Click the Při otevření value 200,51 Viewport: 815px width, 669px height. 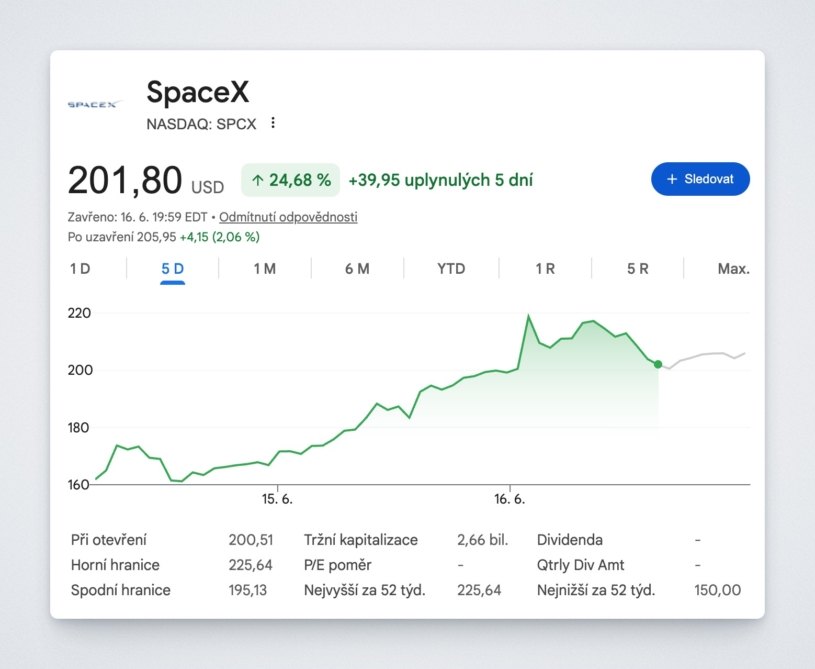pos(251,540)
